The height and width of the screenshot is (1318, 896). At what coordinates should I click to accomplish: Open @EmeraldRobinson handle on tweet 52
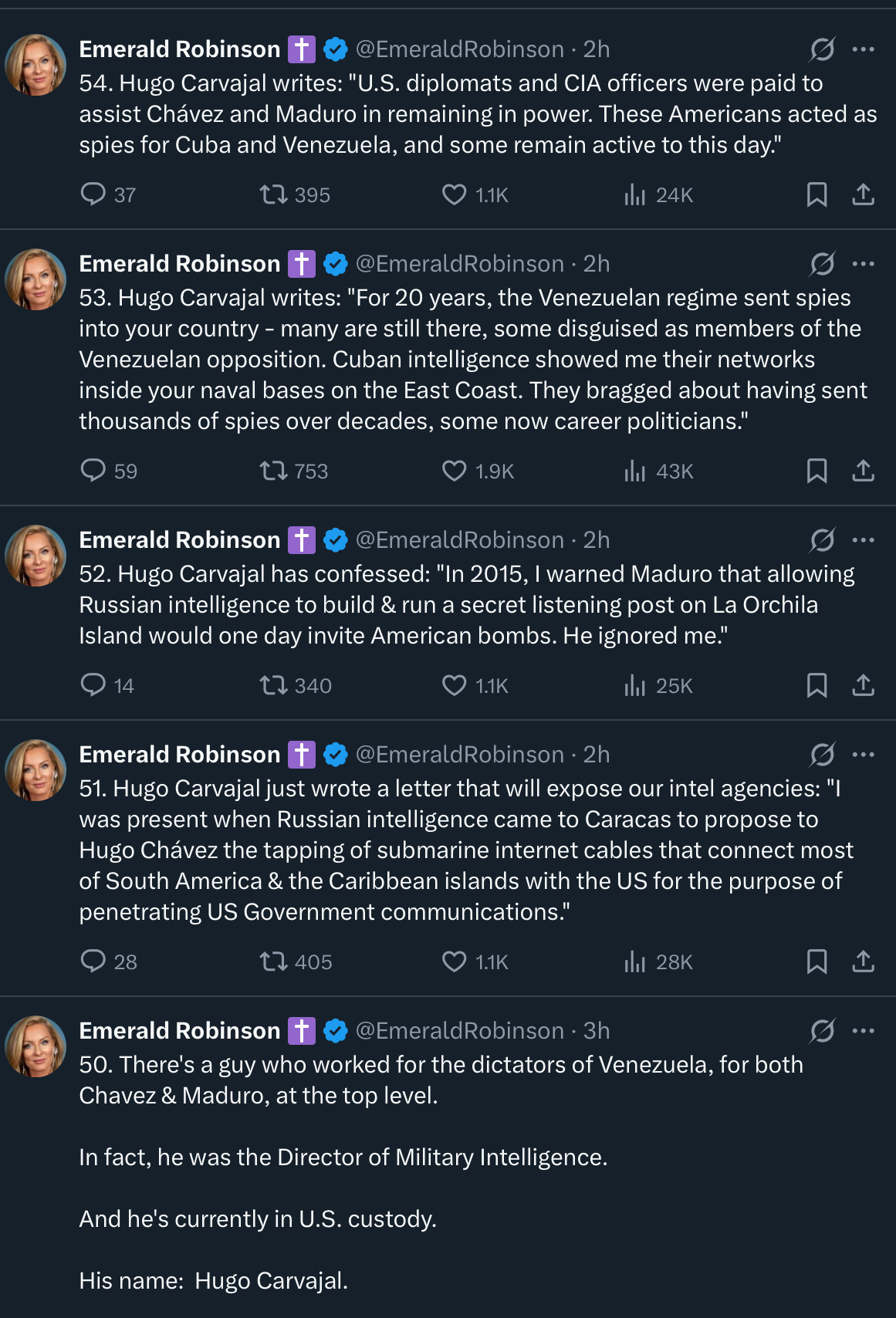[x=459, y=540]
